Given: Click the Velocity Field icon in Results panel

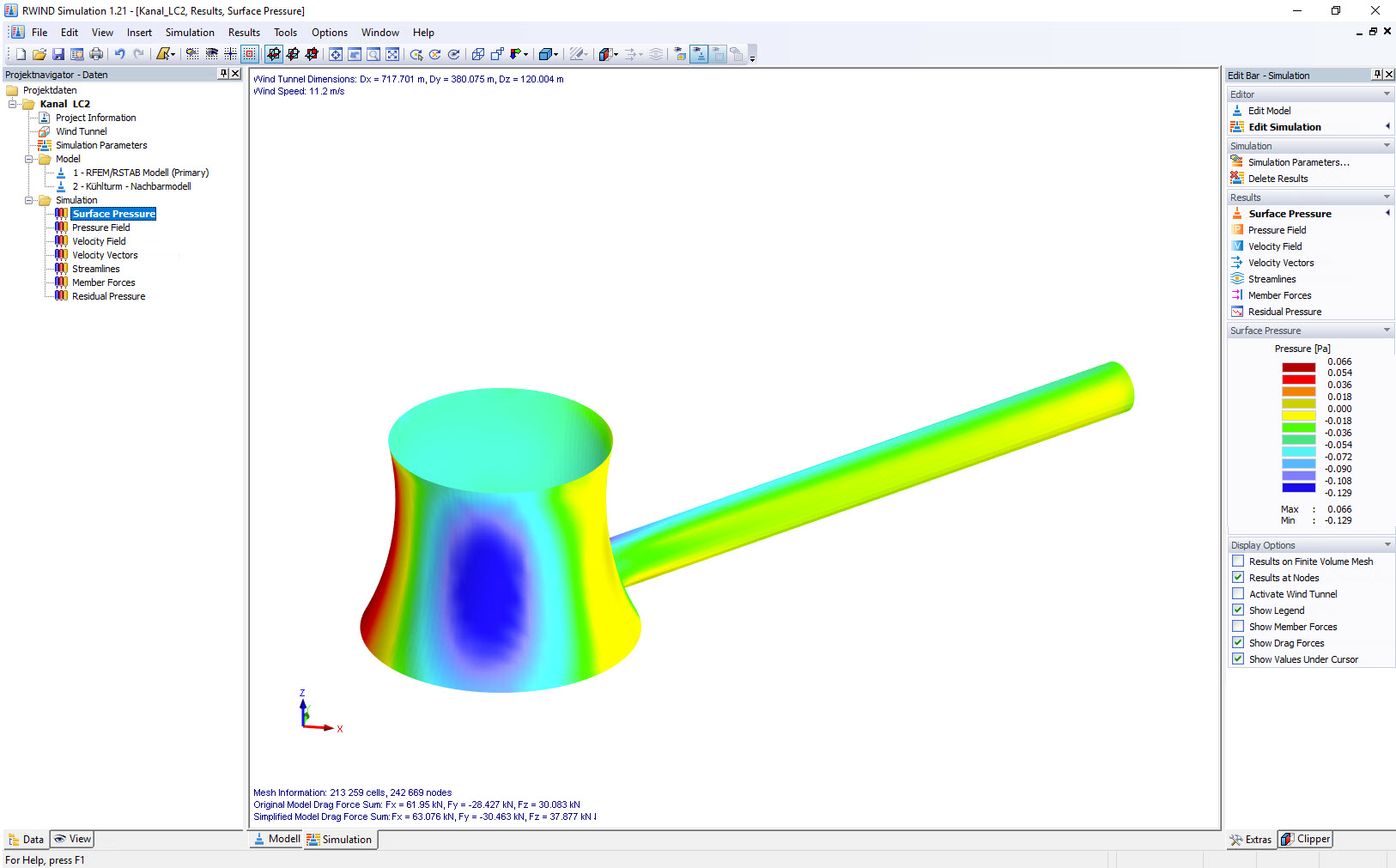Looking at the screenshot, I should 1237,246.
